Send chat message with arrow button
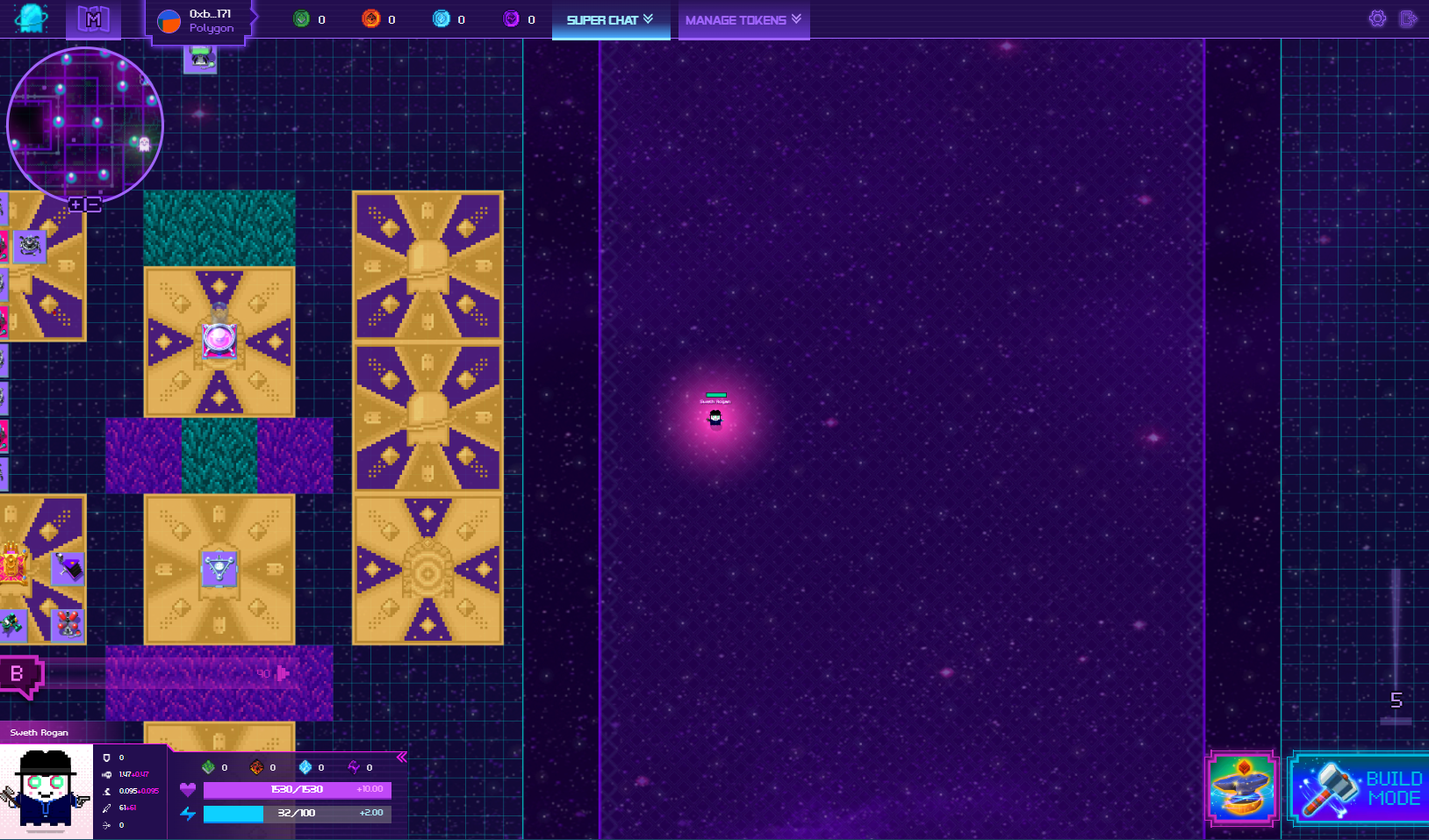 tap(283, 673)
